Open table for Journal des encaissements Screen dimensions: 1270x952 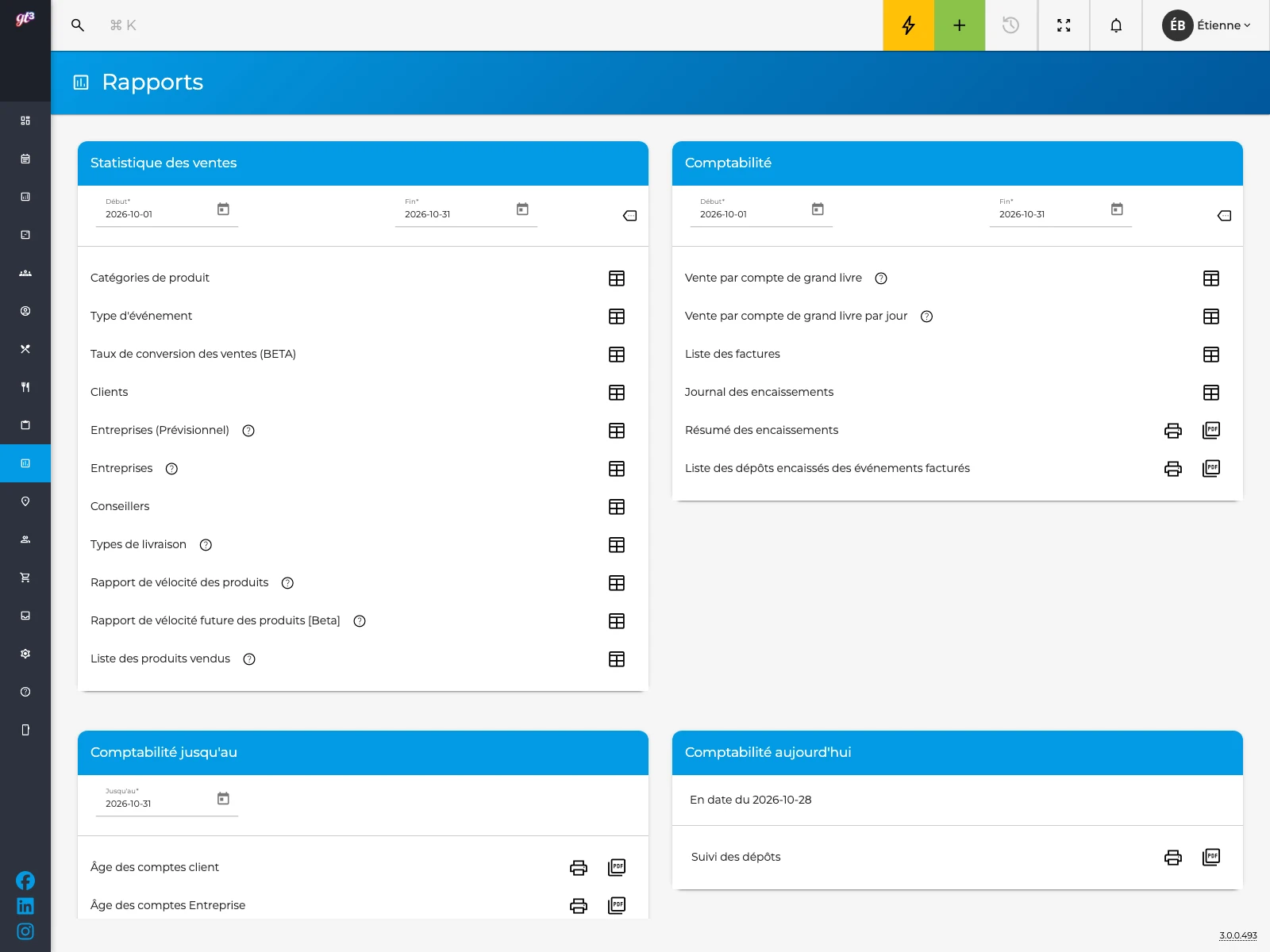pos(1211,393)
